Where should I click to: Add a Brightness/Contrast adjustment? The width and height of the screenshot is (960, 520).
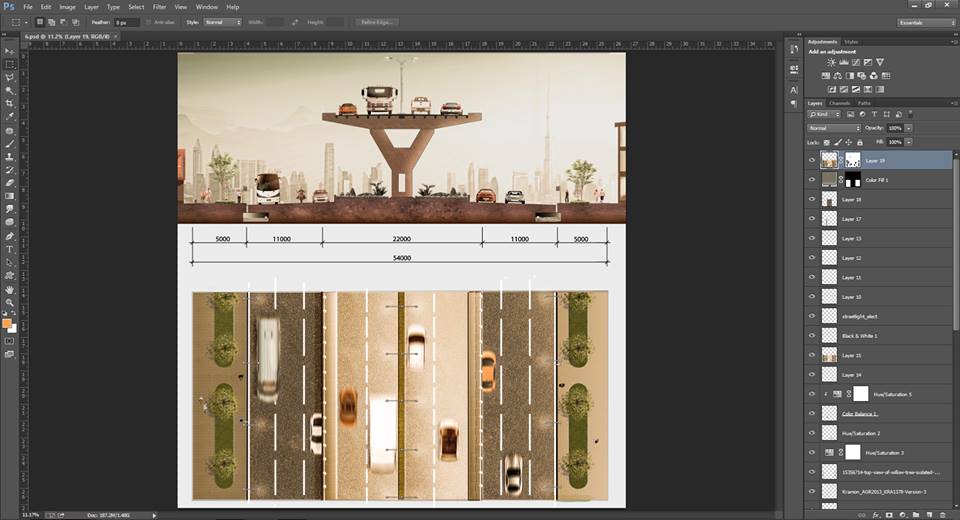[830, 62]
